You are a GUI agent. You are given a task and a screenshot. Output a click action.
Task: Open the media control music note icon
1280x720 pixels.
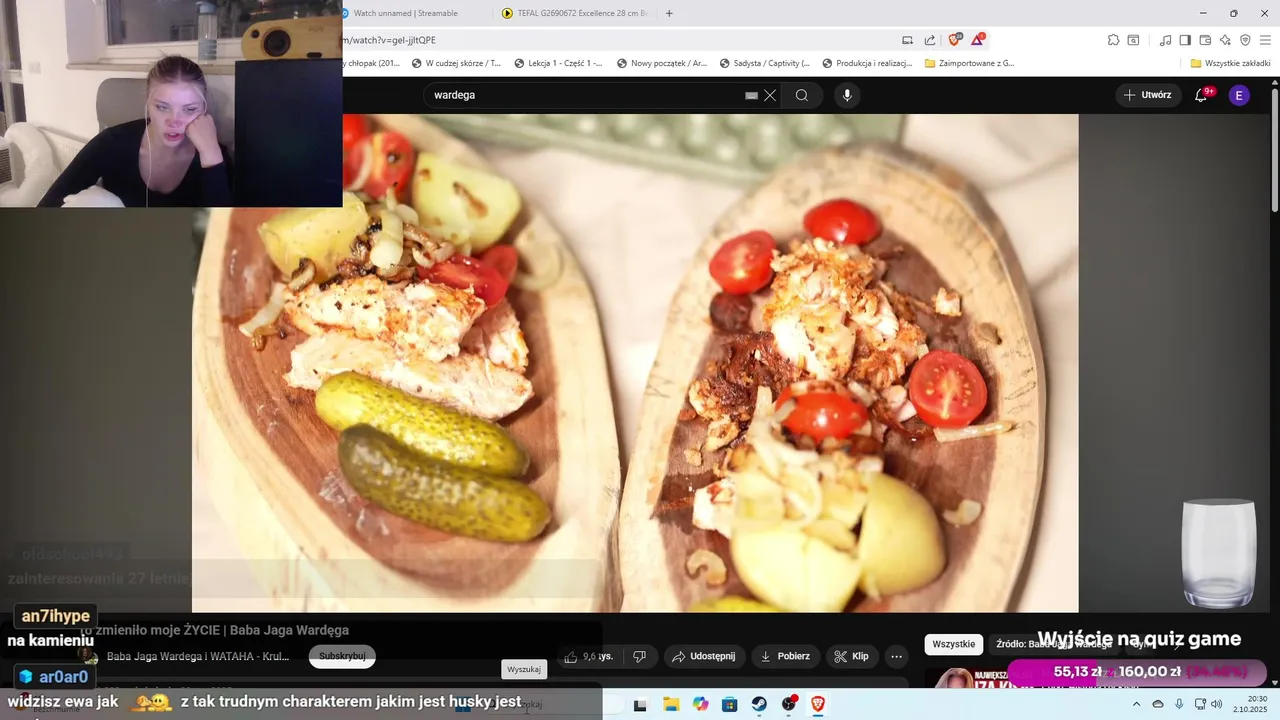pos(1165,40)
